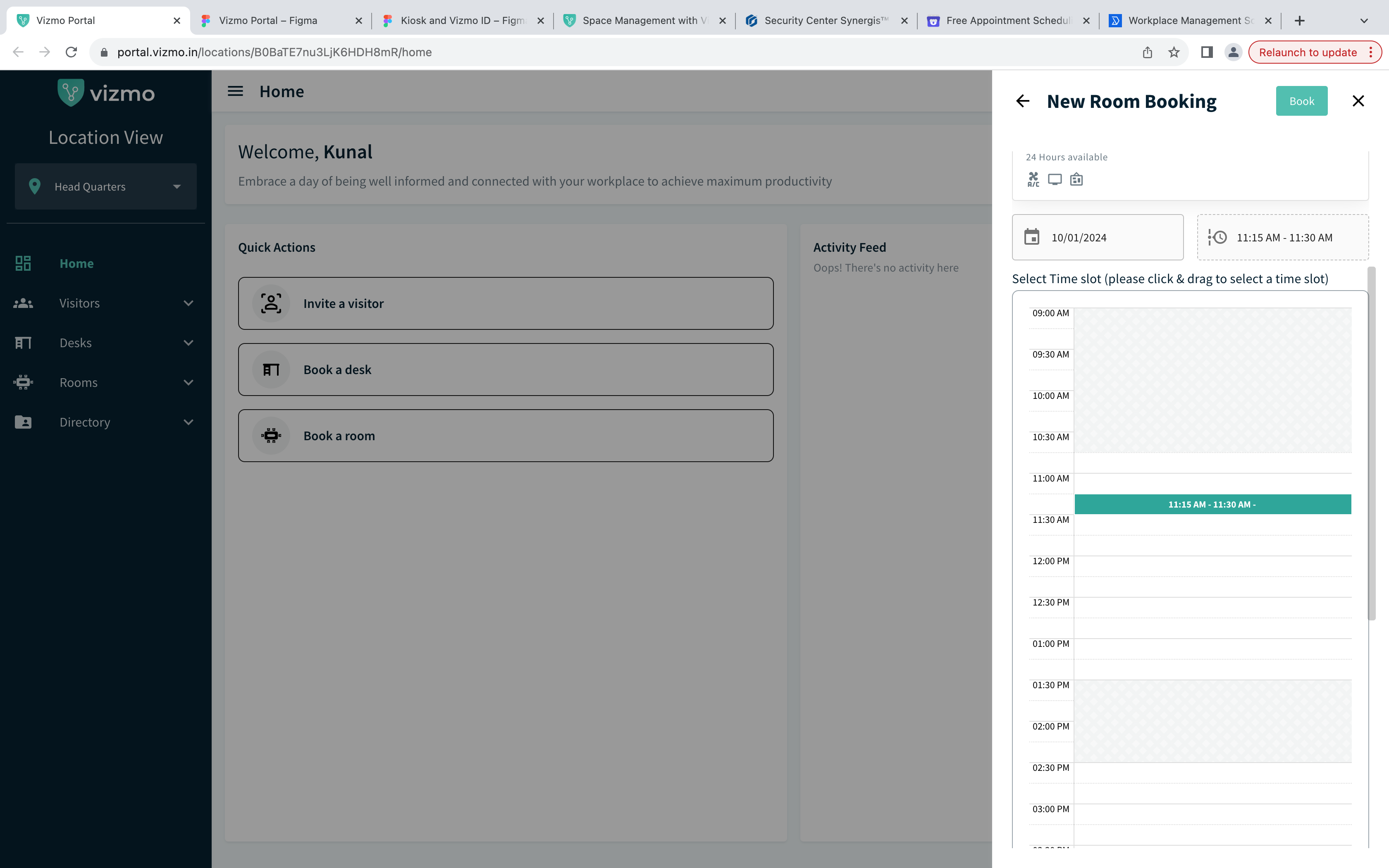Select Home in the sidebar menu
This screenshot has height=868, width=1389.
76,264
